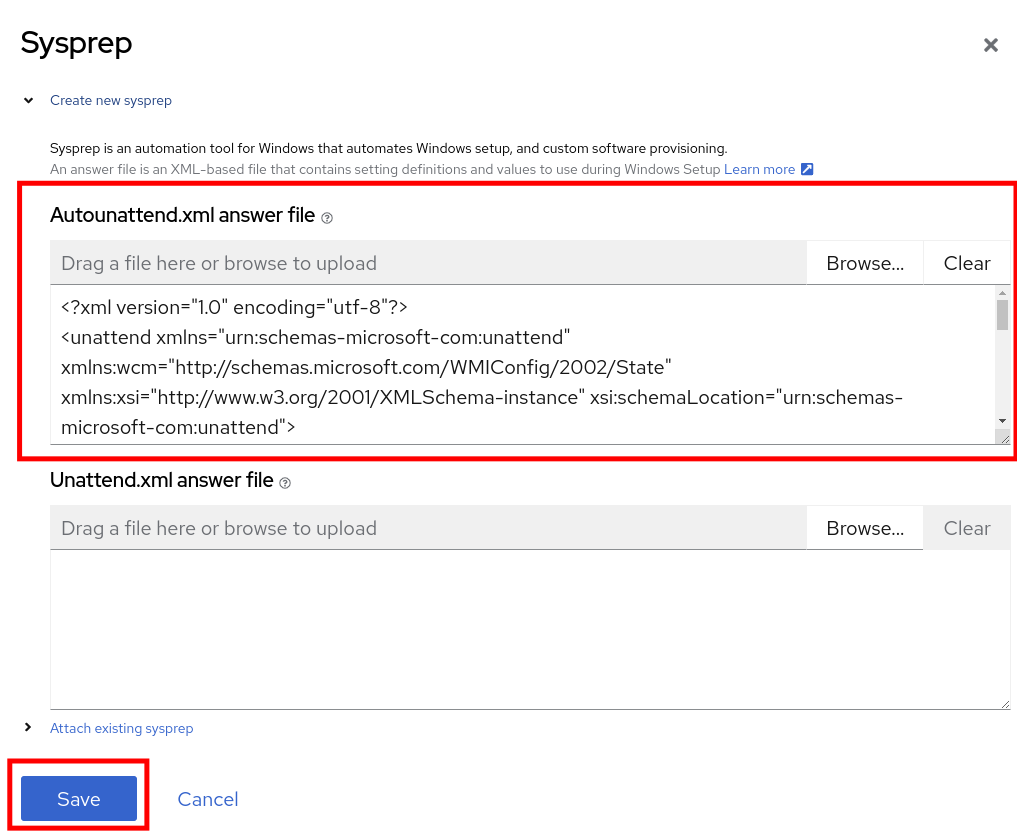The width and height of the screenshot is (1017, 832).
Task: Click the Autounattend text area scroll up arrow
Action: click(x=1003, y=293)
